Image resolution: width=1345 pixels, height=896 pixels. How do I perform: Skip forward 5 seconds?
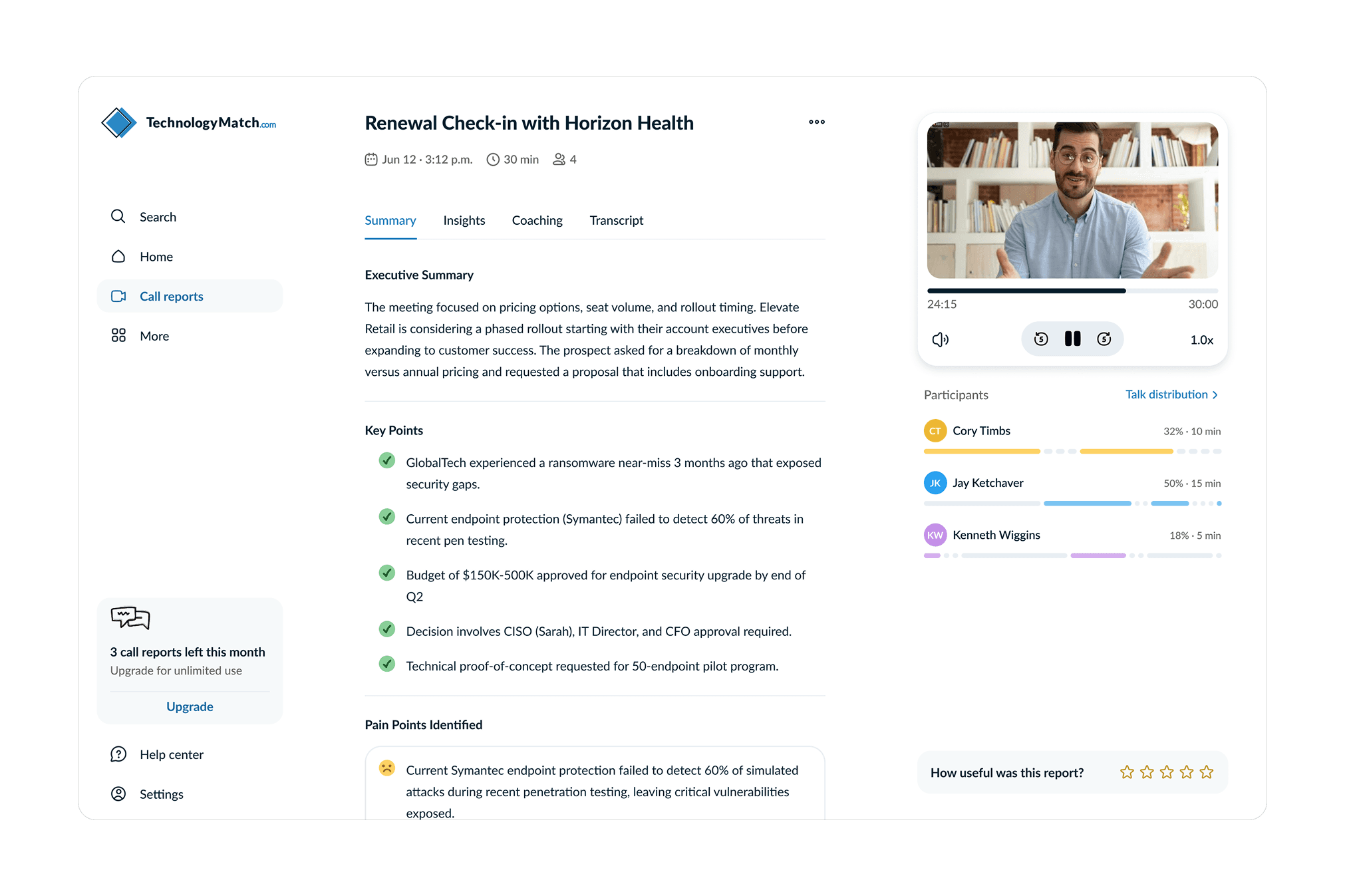click(1104, 339)
